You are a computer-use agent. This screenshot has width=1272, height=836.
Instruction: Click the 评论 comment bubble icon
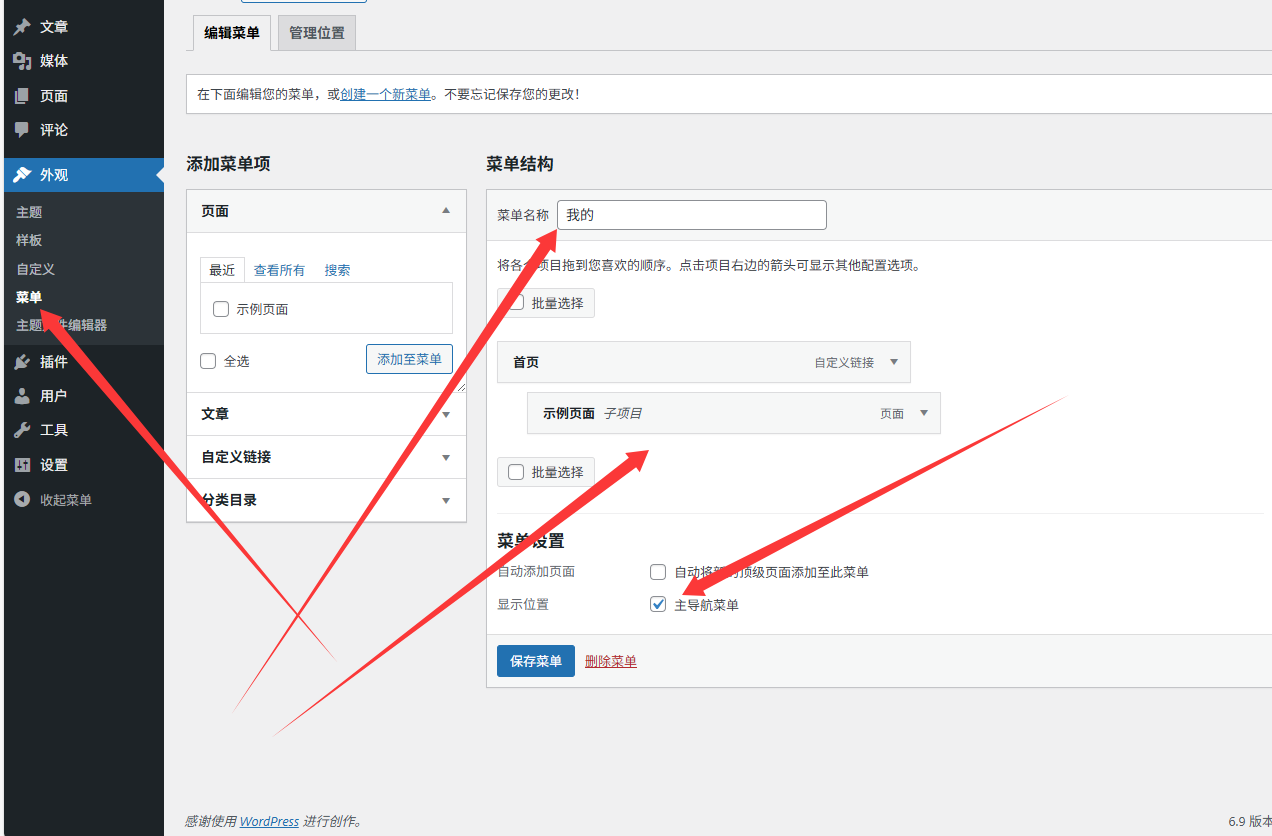(x=22, y=130)
